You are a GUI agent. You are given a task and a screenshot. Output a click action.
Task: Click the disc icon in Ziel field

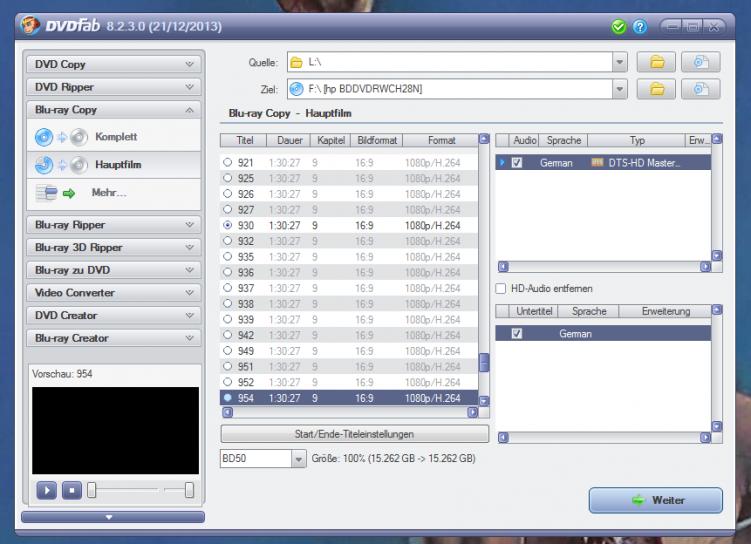(296, 89)
